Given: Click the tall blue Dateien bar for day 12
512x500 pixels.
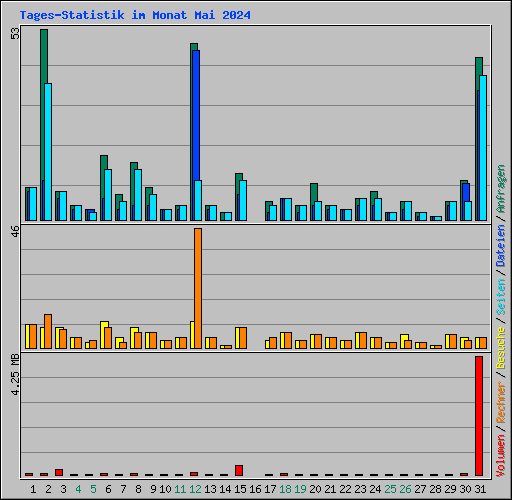Looking at the screenshot, I should pyautogui.click(x=196, y=115).
